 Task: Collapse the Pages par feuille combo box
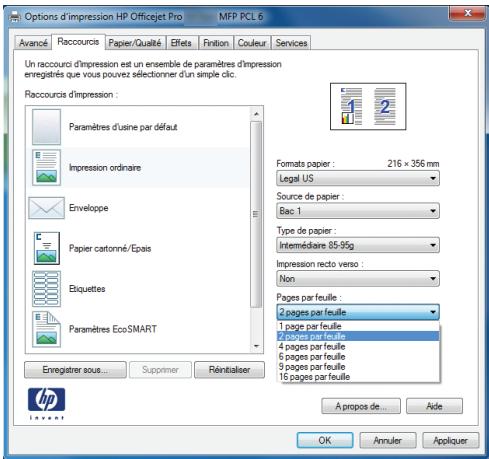coord(358,312)
